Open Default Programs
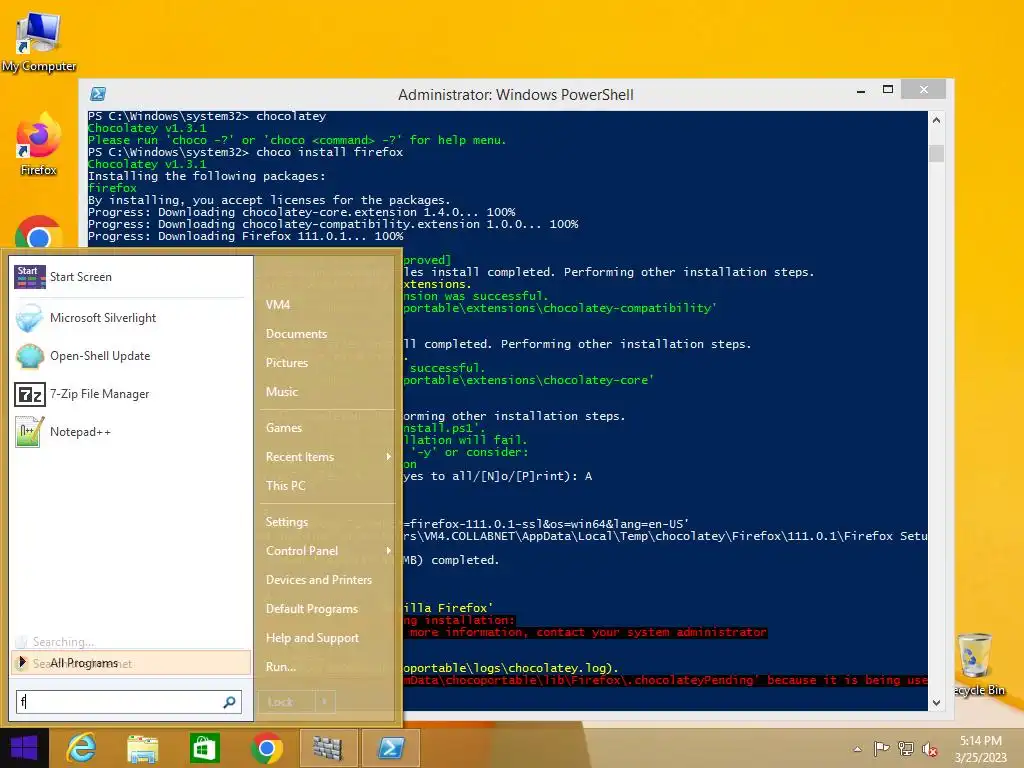The image size is (1024, 768). pos(312,609)
